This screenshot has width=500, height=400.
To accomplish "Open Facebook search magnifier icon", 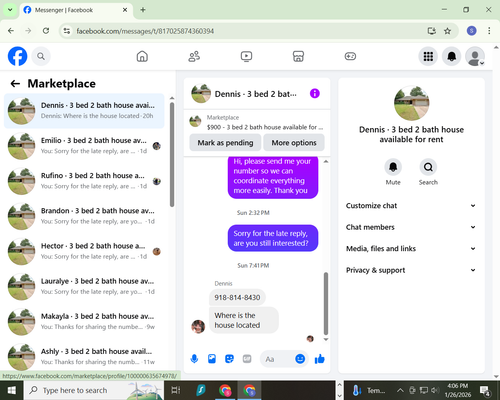I will pyautogui.click(x=41, y=56).
